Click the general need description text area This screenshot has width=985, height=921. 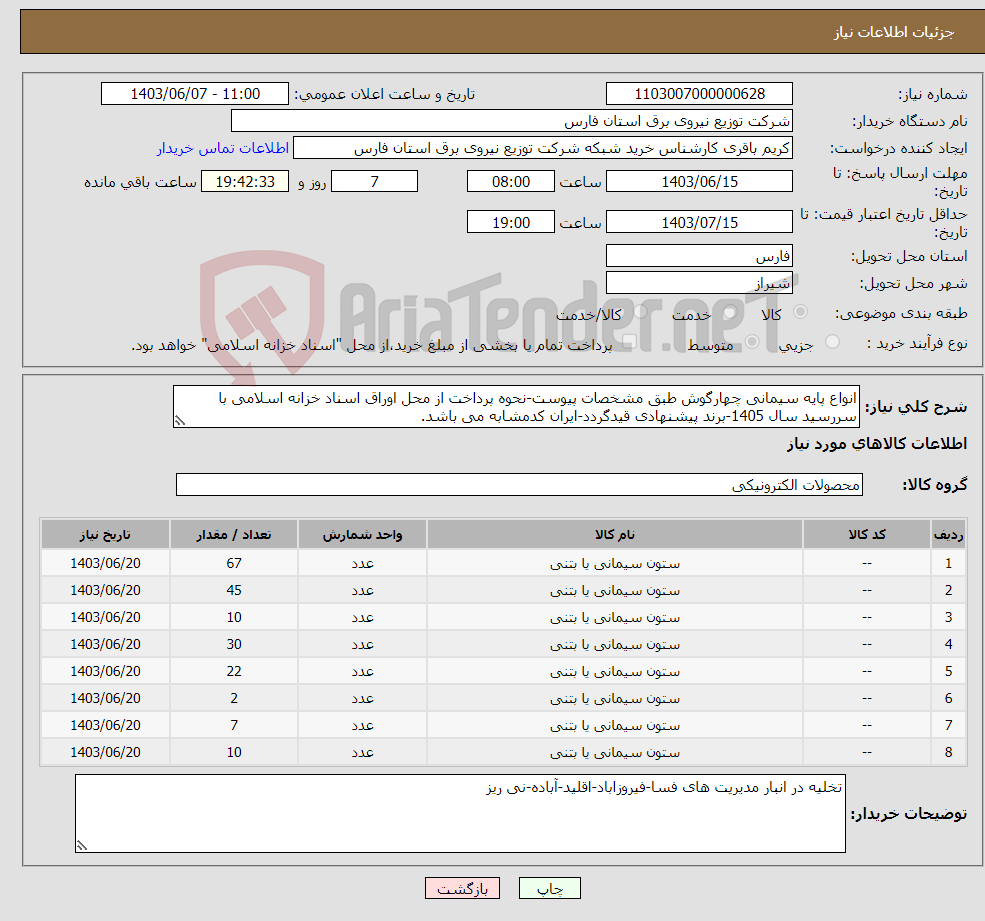pos(516,407)
